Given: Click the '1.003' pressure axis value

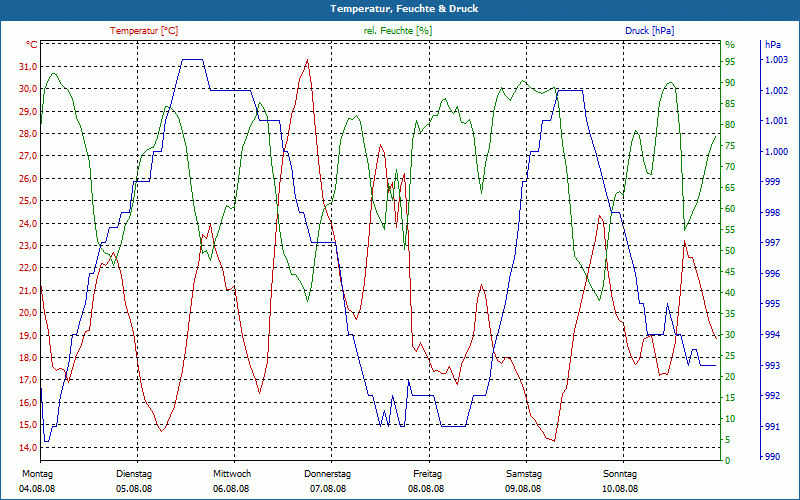Looking at the screenshot, I should pos(777,60).
